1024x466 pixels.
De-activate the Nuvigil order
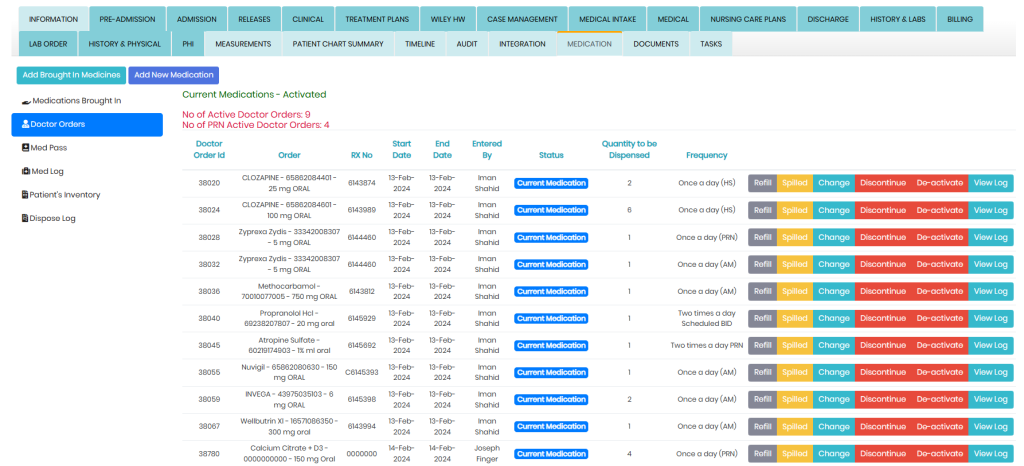939,372
